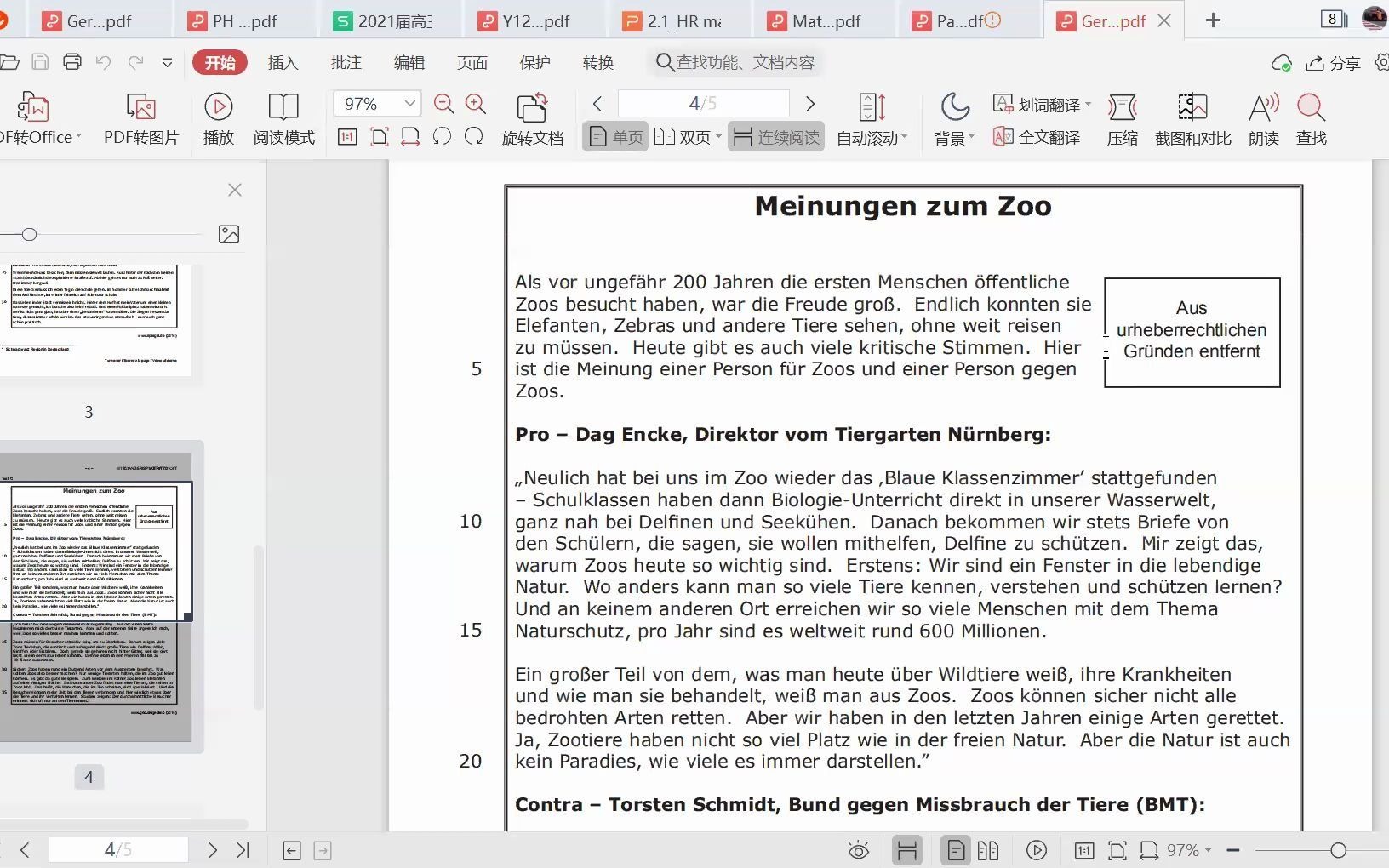This screenshot has height=868, width=1389.
Task: Close the thumbnail side panel
Action: pos(235,190)
